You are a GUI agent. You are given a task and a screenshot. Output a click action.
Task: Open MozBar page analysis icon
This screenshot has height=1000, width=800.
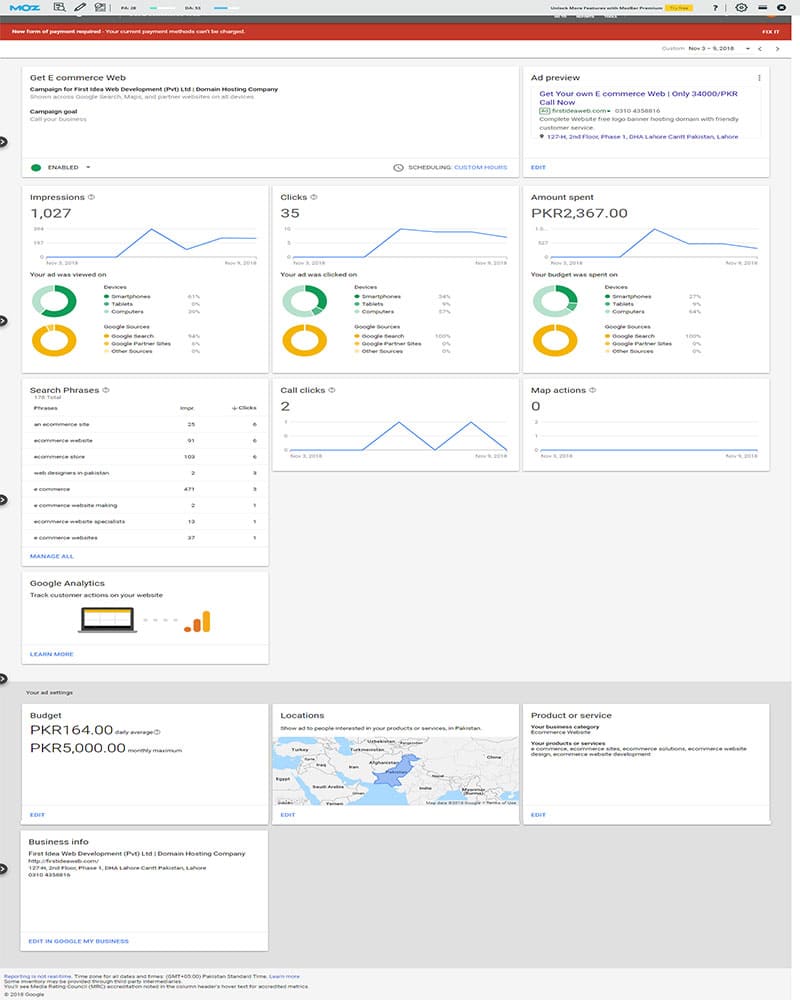click(x=59, y=7)
